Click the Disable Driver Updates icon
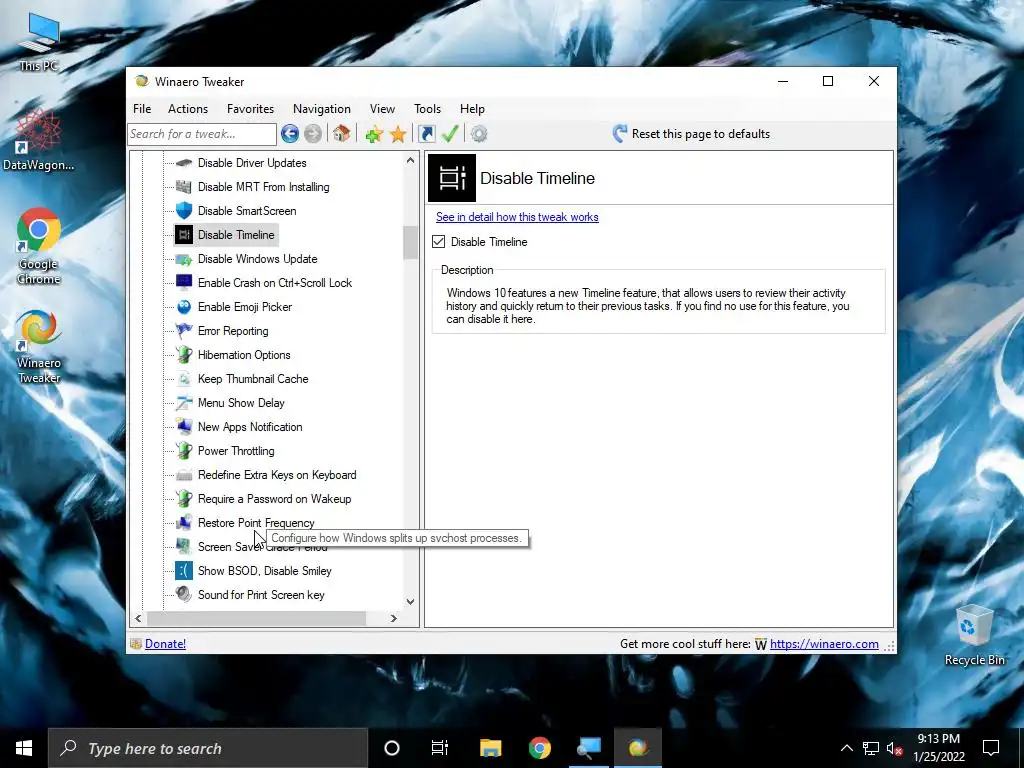The height and width of the screenshot is (768, 1024). [184, 163]
